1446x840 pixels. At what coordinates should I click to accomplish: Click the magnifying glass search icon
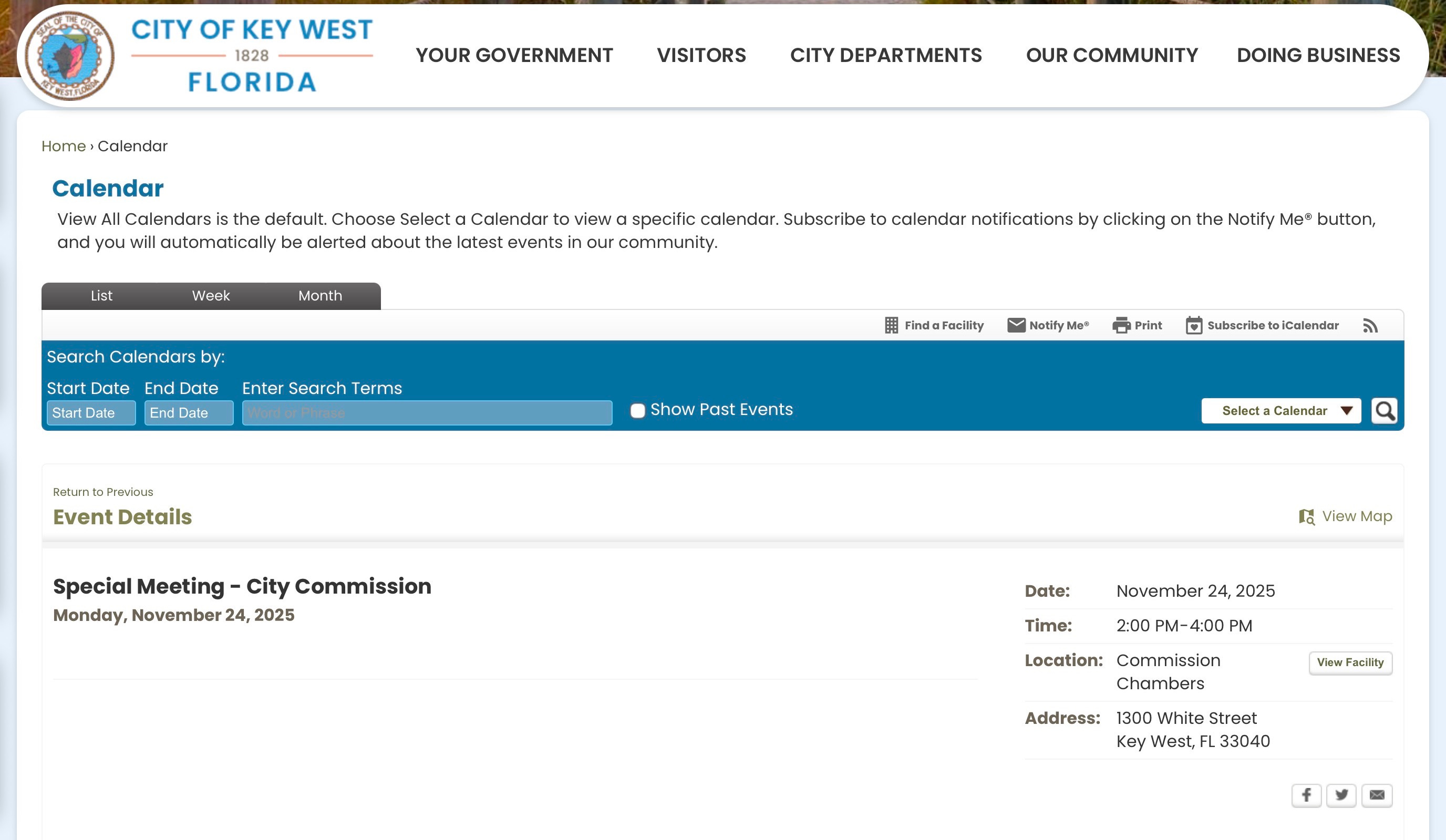coord(1383,411)
